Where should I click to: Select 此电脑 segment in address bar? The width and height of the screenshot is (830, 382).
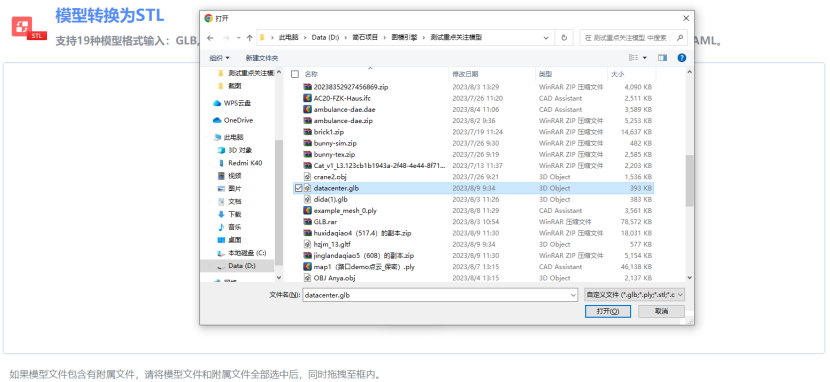point(288,38)
